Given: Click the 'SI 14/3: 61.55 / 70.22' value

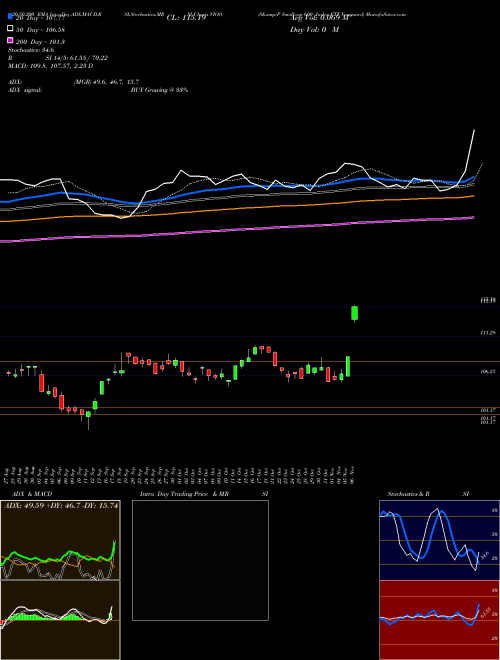Looking at the screenshot, I should click(77, 58).
